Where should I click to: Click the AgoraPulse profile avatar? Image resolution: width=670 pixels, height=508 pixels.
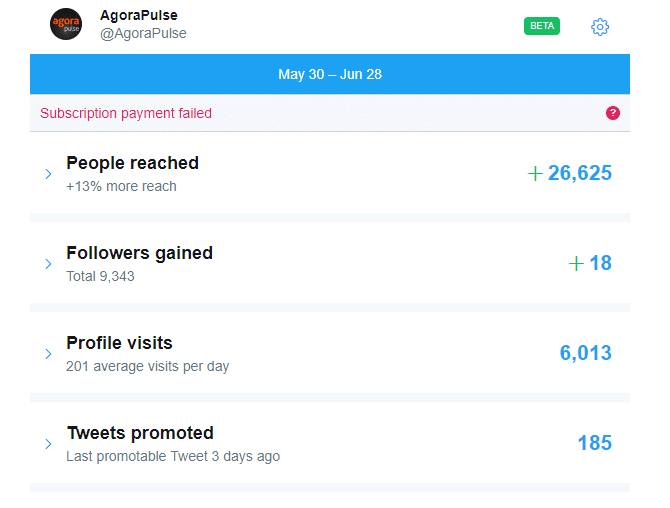pyautogui.click(x=66, y=24)
